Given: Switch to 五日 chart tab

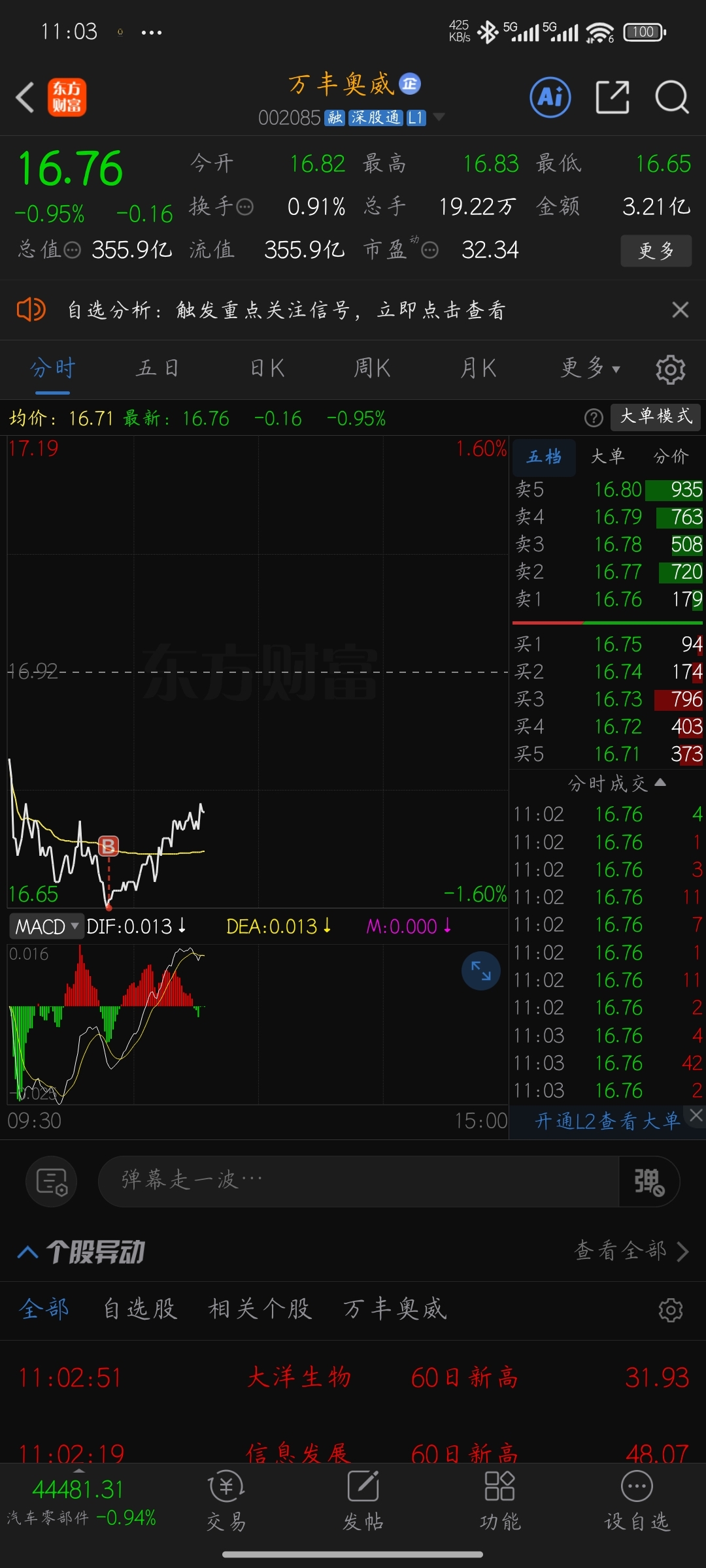Looking at the screenshot, I should (x=158, y=368).
